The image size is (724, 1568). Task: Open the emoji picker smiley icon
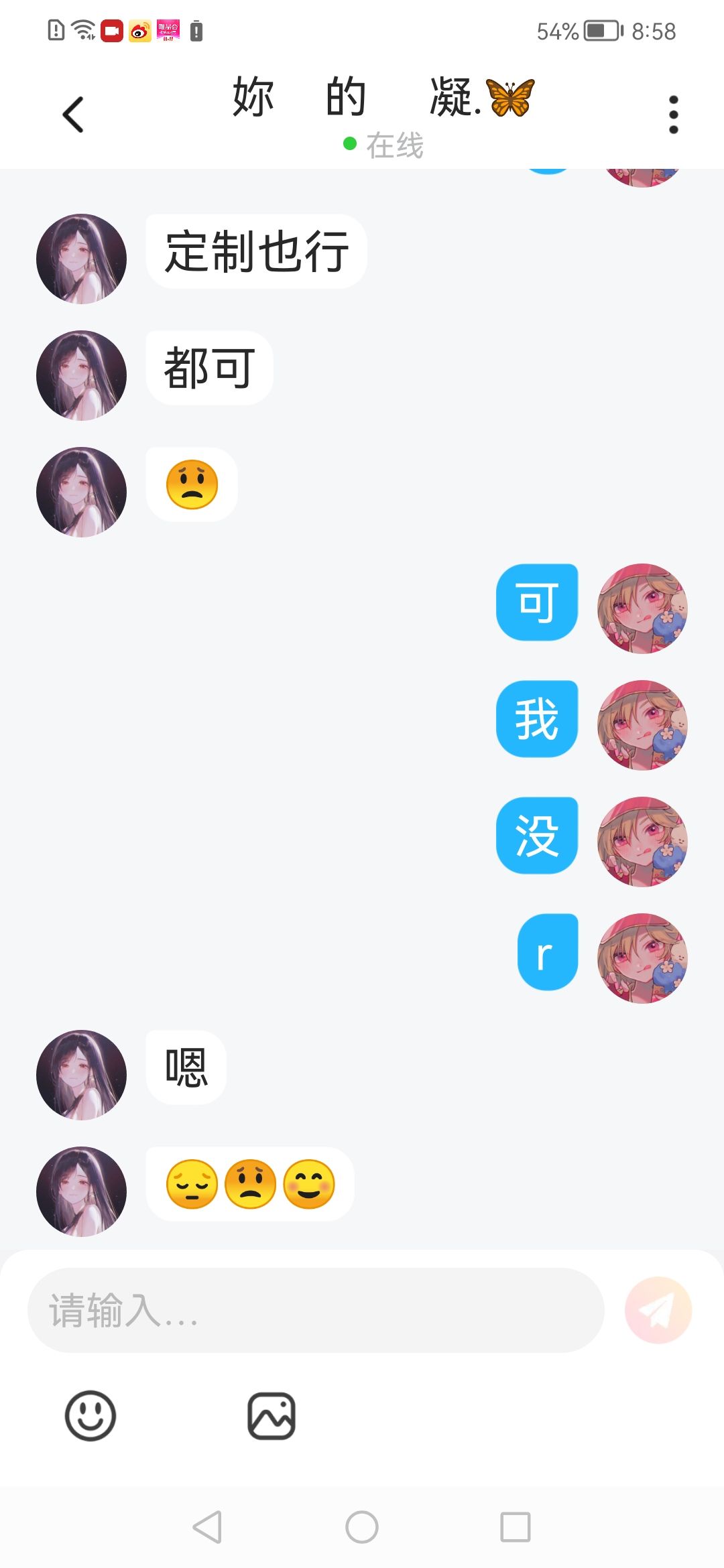click(90, 1416)
